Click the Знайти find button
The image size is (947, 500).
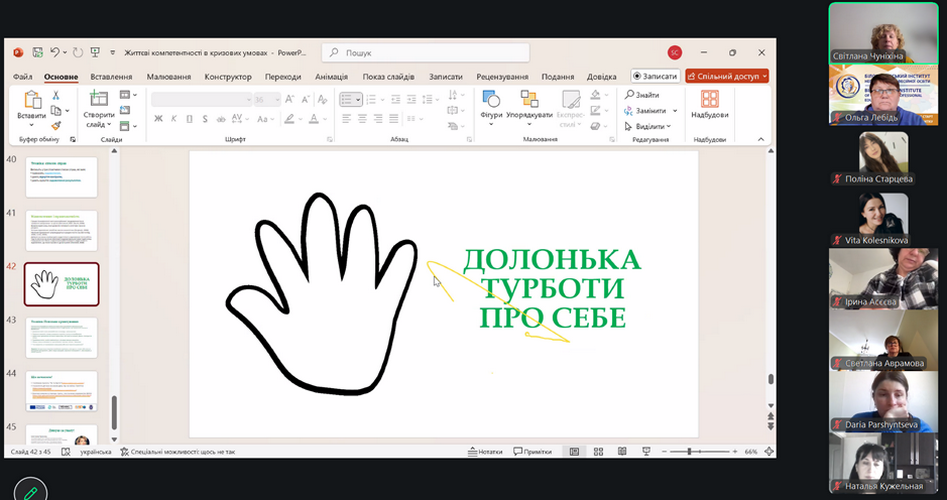641,94
